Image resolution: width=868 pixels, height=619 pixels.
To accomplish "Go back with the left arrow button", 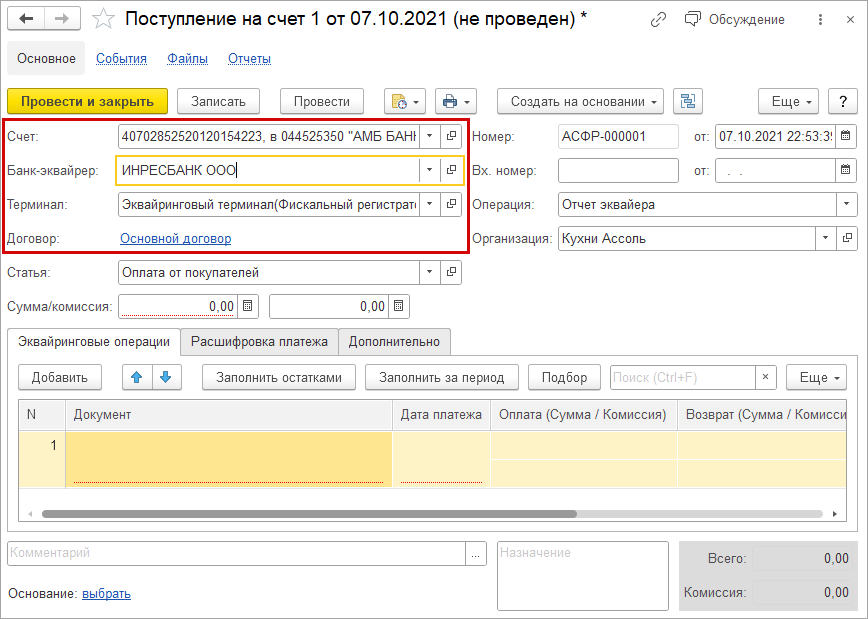I will [x=26, y=19].
